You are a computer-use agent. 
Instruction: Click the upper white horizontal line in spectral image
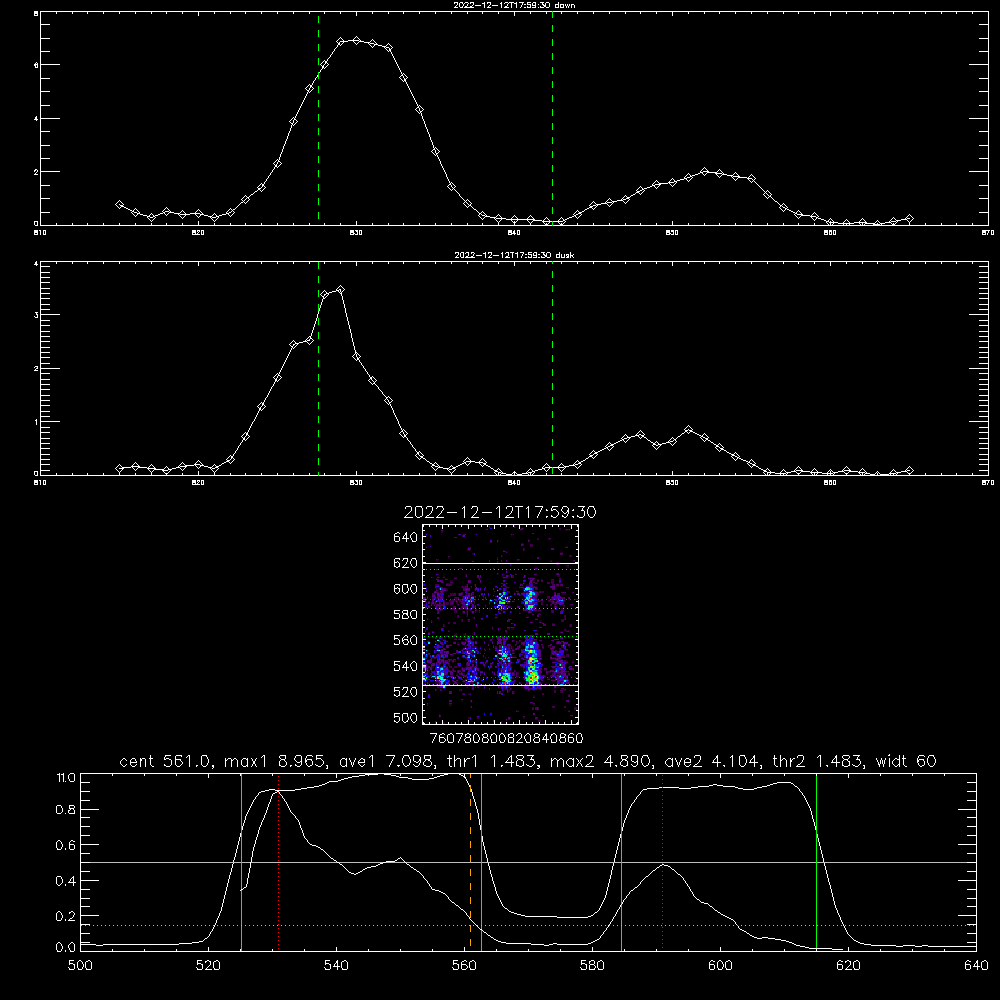pos(501,564)
